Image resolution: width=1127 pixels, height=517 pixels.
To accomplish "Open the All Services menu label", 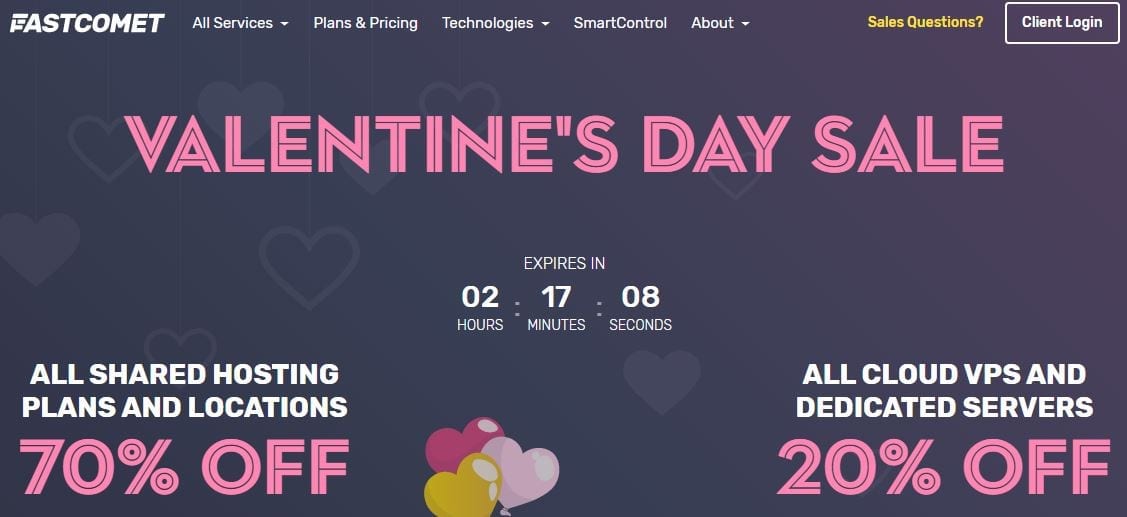I will pyautogui.click(x=232, y=23).
